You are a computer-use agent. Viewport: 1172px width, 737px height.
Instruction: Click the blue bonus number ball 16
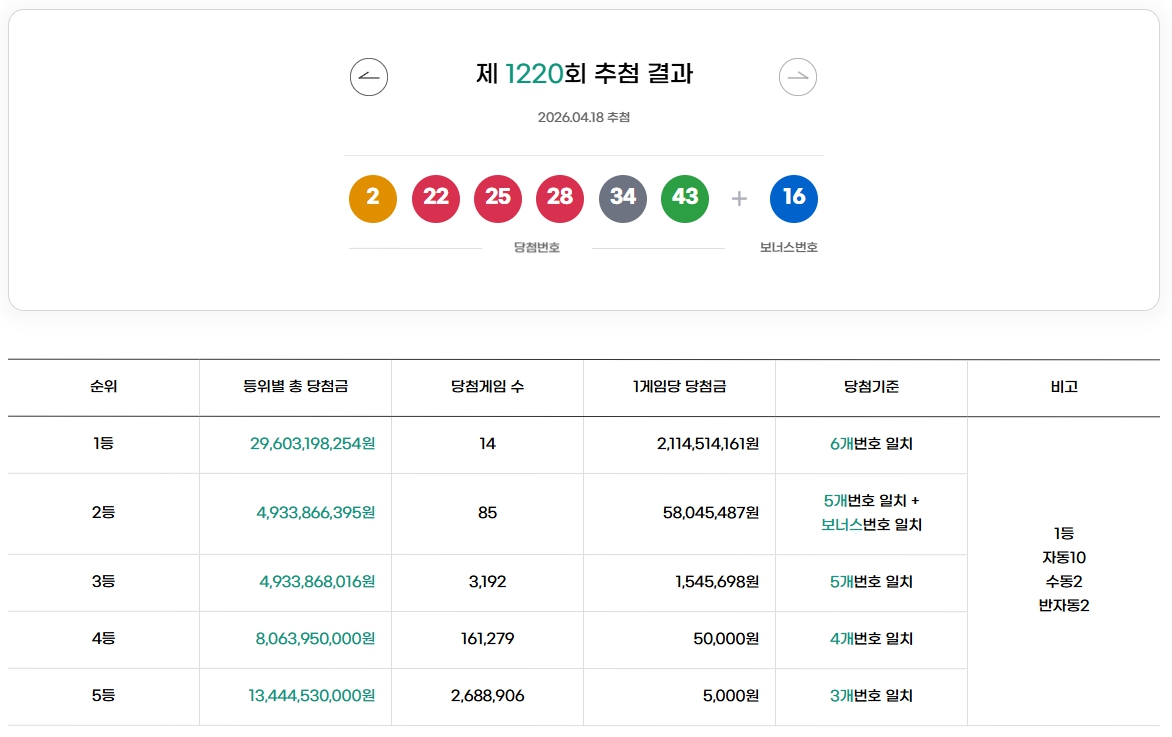[x=793, y=198]
